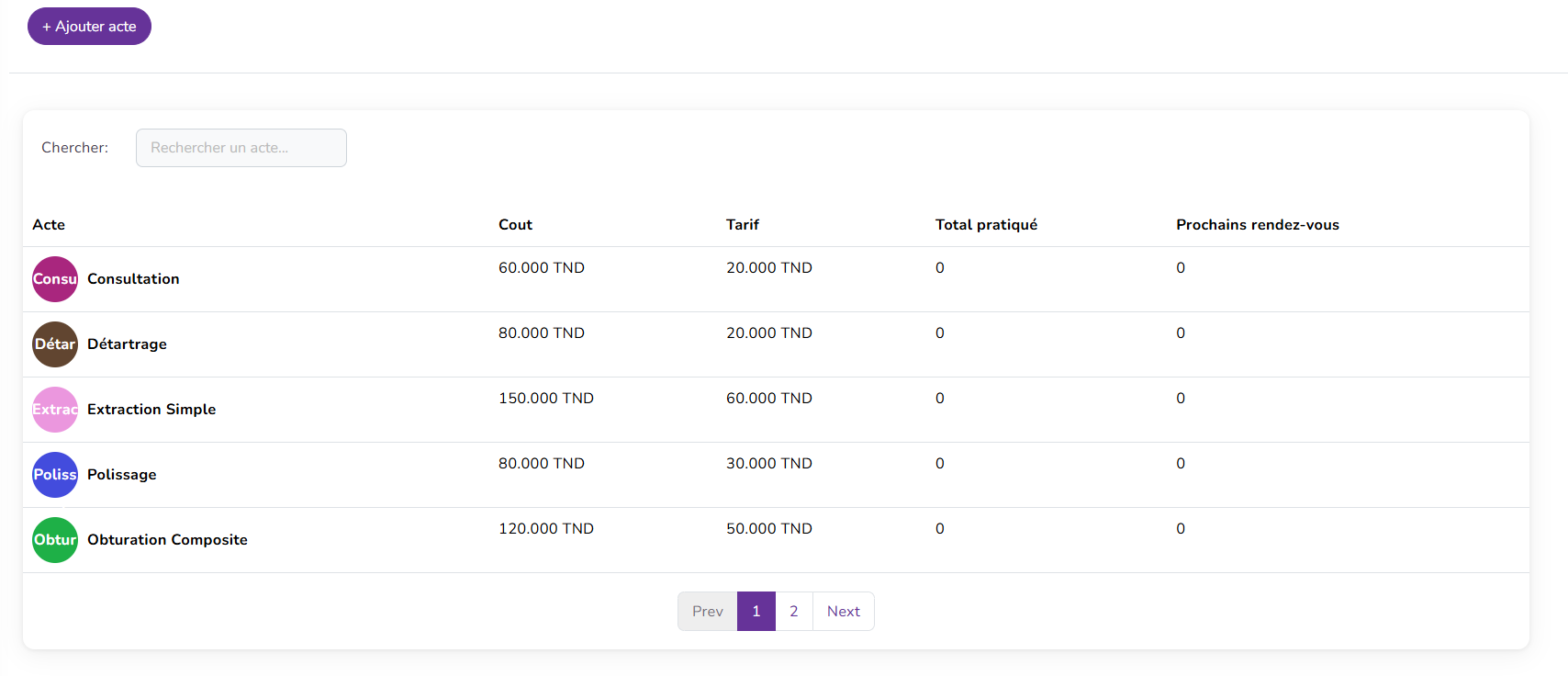Image resolution: width=1568 pixels, height=676 pixels.
Task: Click the Prev pagination button
Action: pos(707,612)
